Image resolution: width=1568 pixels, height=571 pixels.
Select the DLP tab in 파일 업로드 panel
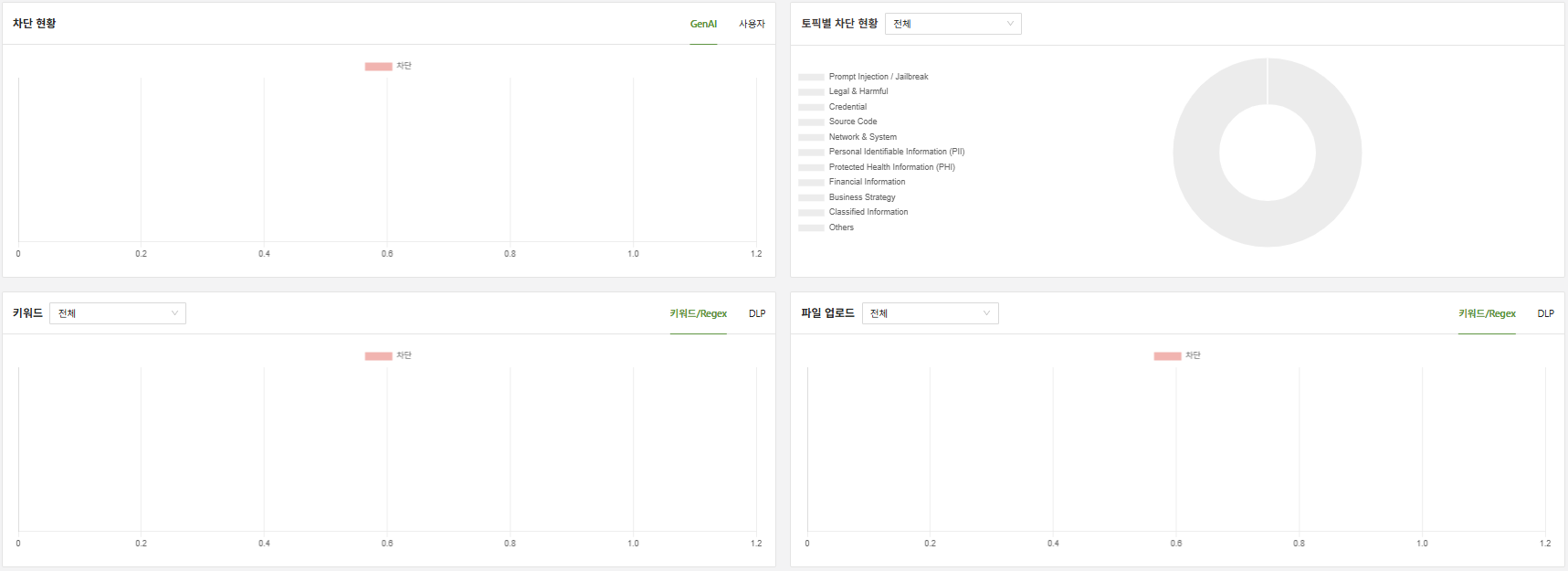tap(1545, 313)
